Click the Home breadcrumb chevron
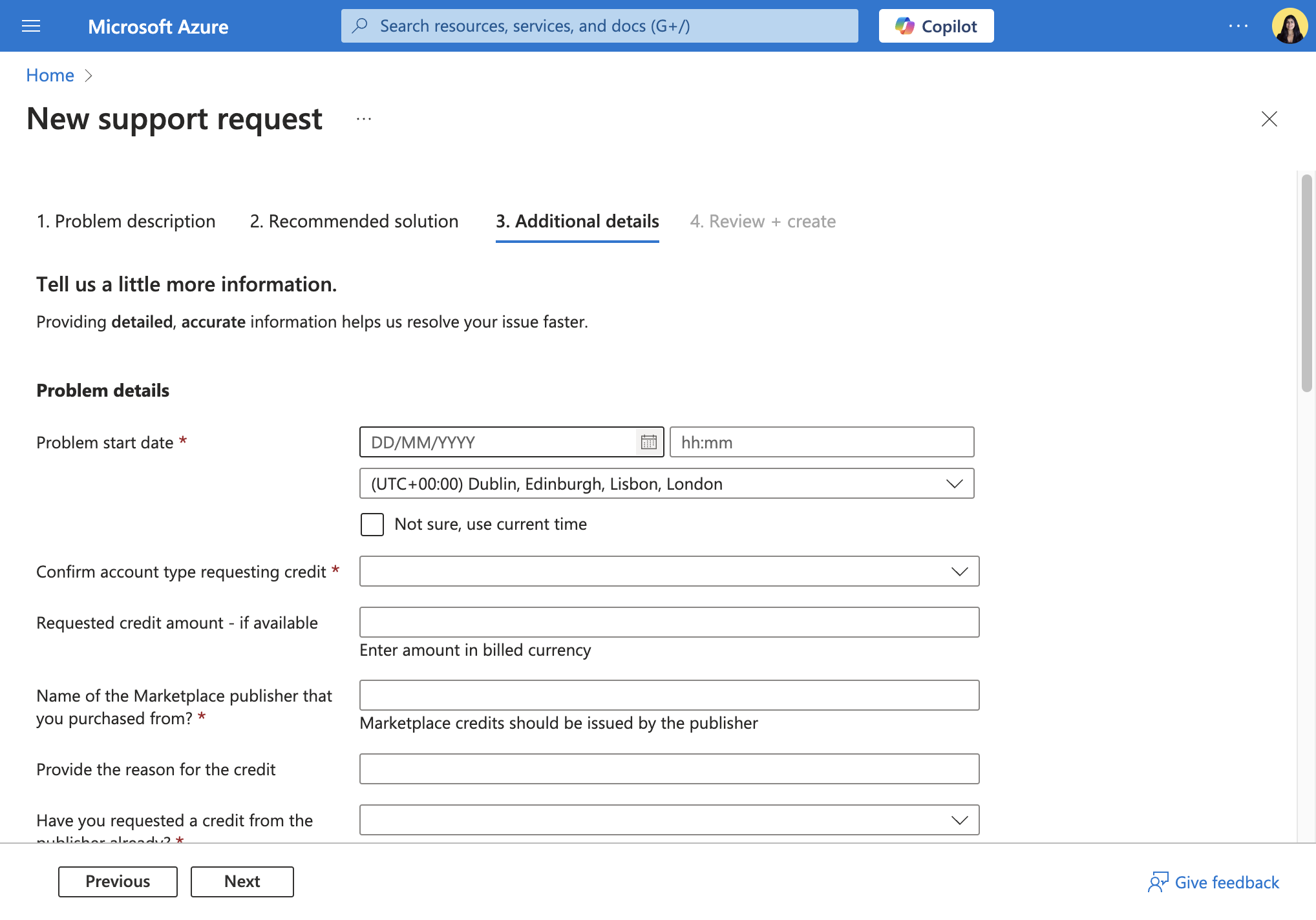 89,76
